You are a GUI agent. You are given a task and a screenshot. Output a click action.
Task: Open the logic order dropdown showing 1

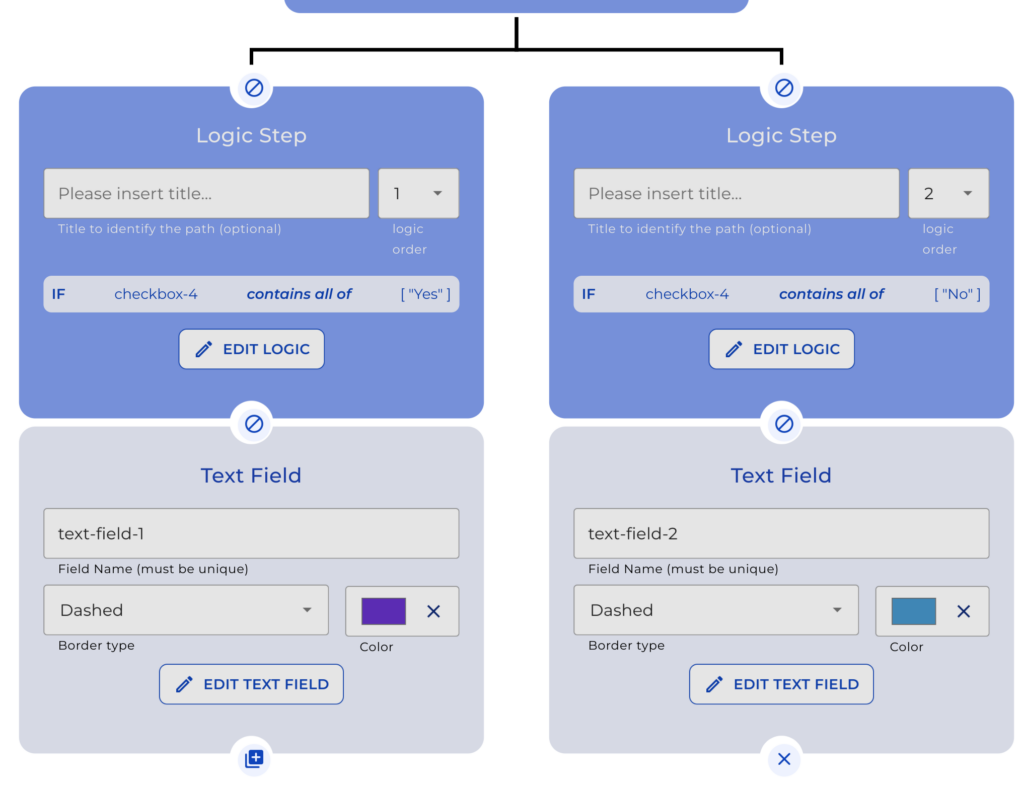[x=418, y=193]
